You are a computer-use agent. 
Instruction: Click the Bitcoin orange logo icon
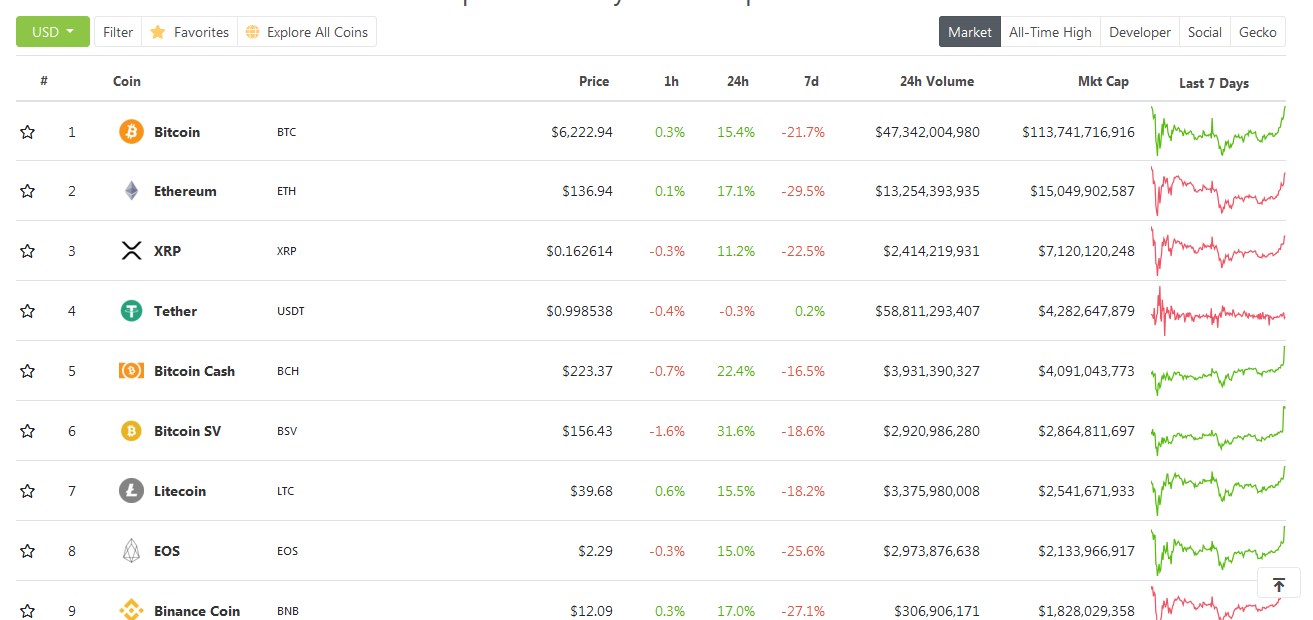(x=131, y=131)
